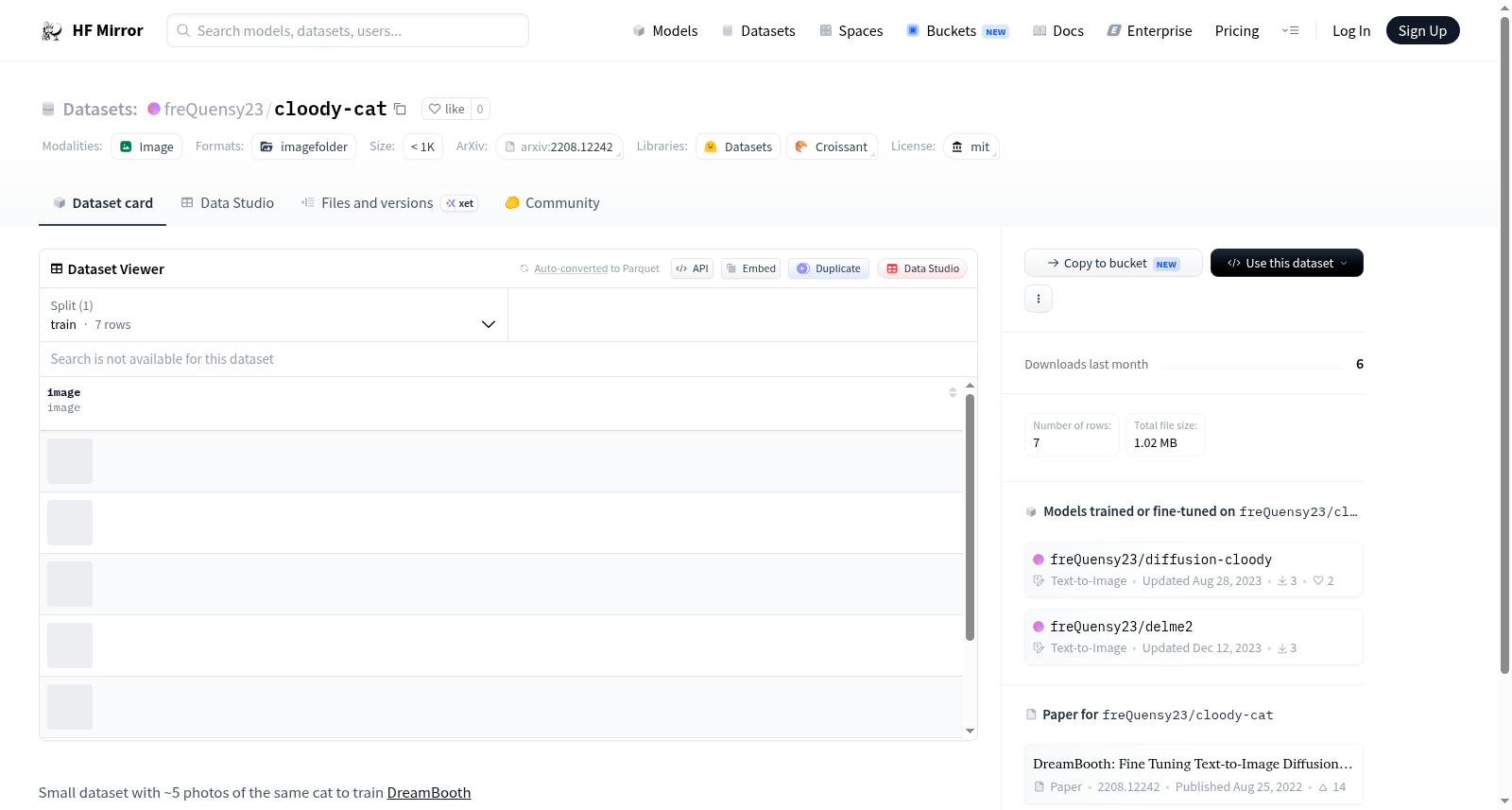Click the heart like button
This screenshot has height=810, width=1512.
(446, 109)
